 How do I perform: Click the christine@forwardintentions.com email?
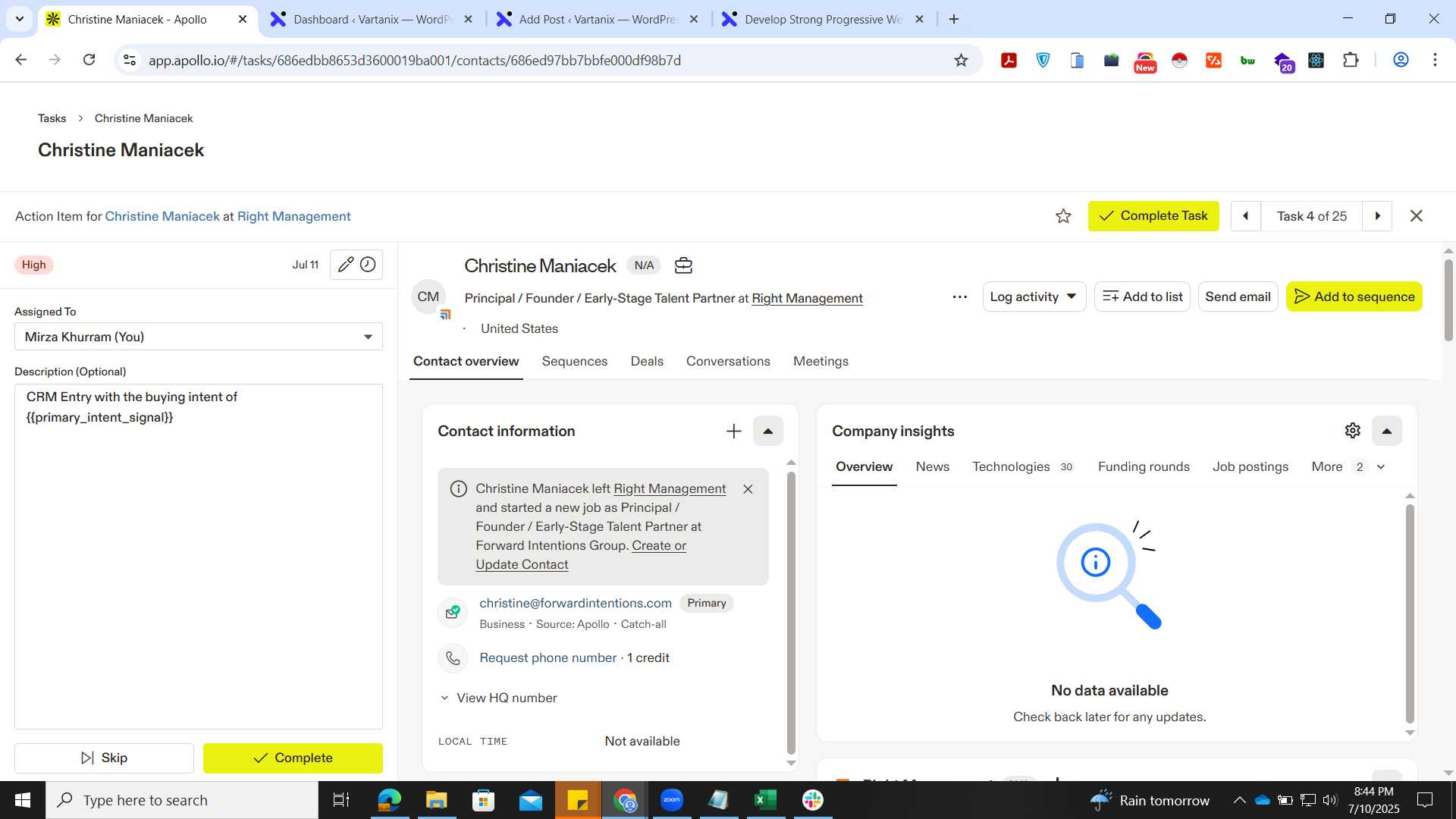point(575,604)
